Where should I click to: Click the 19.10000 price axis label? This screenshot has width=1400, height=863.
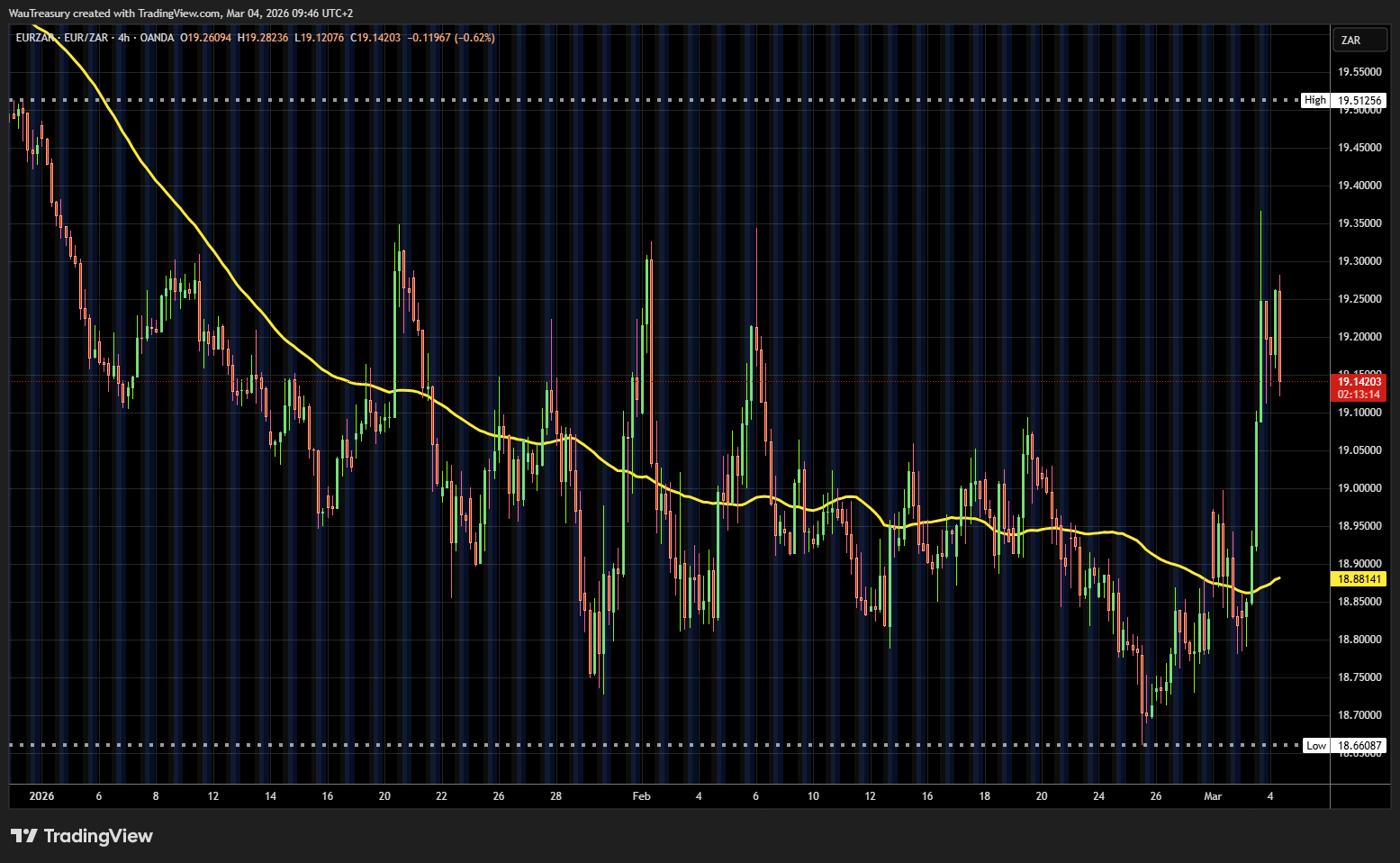coord(1359,413)
